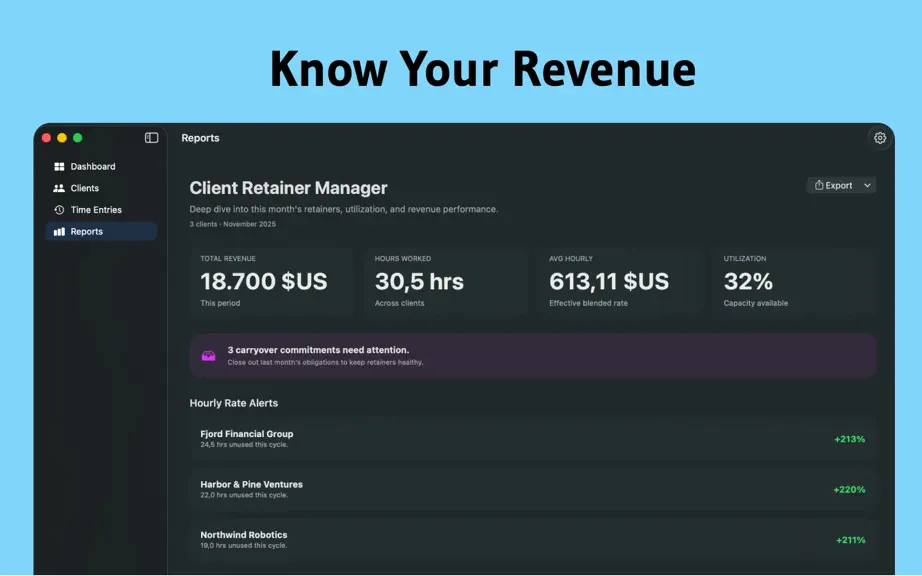
Task: Click the +220% rate change value
Action: point(849,490)
